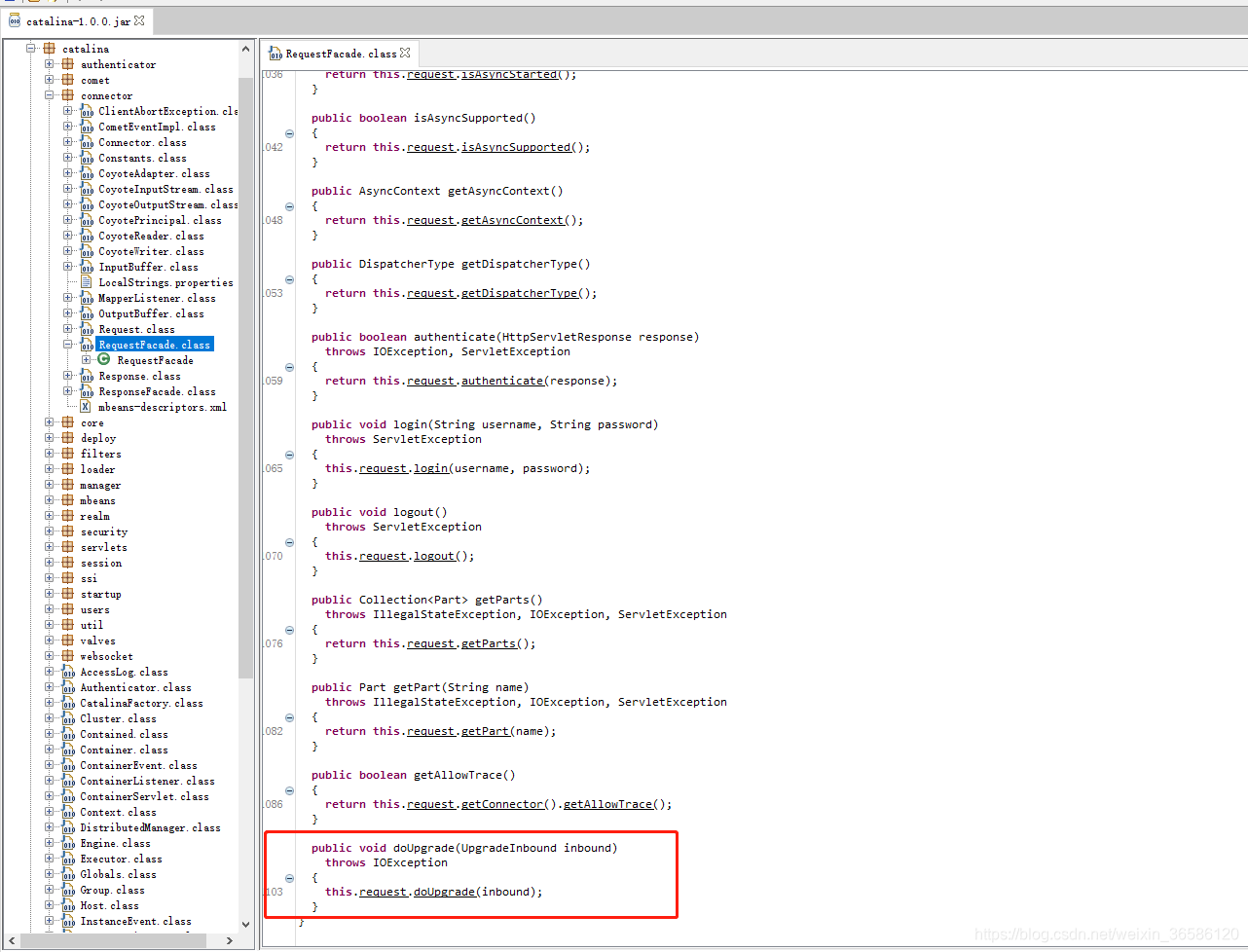
Task: Expand the RequestFacade class member node
Action: point(87,360)
